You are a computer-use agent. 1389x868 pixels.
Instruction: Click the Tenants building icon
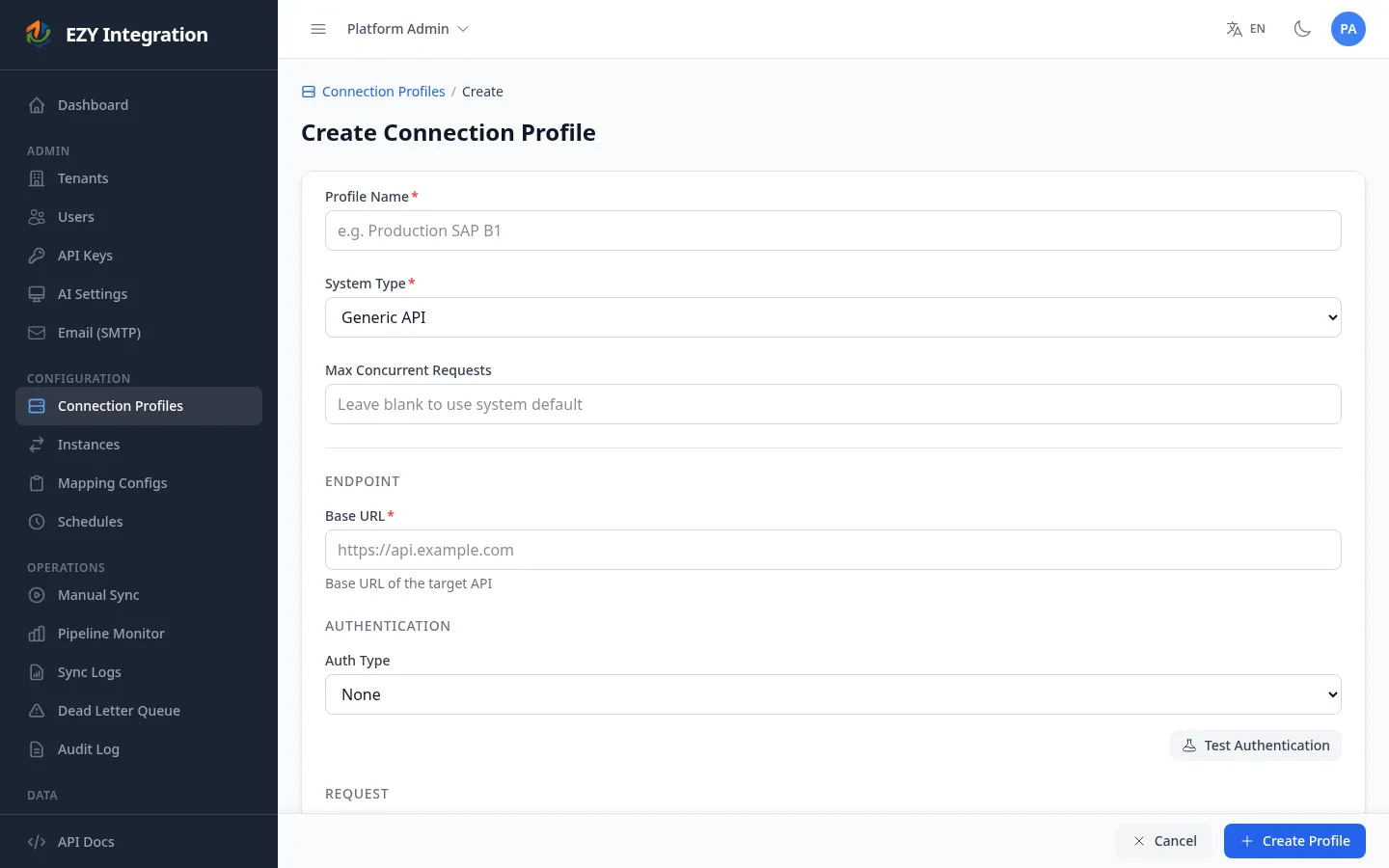tap(37, 178)
